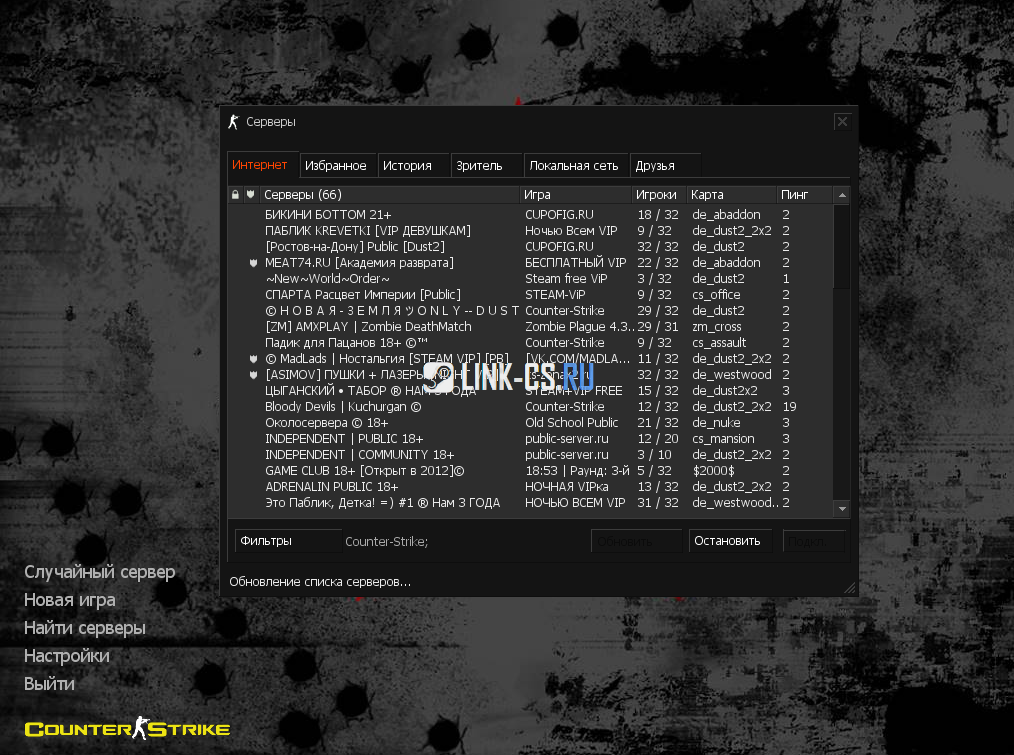Open the История tab
Image resolution: width=1014 pixels, height=755 pixels.
414,166
